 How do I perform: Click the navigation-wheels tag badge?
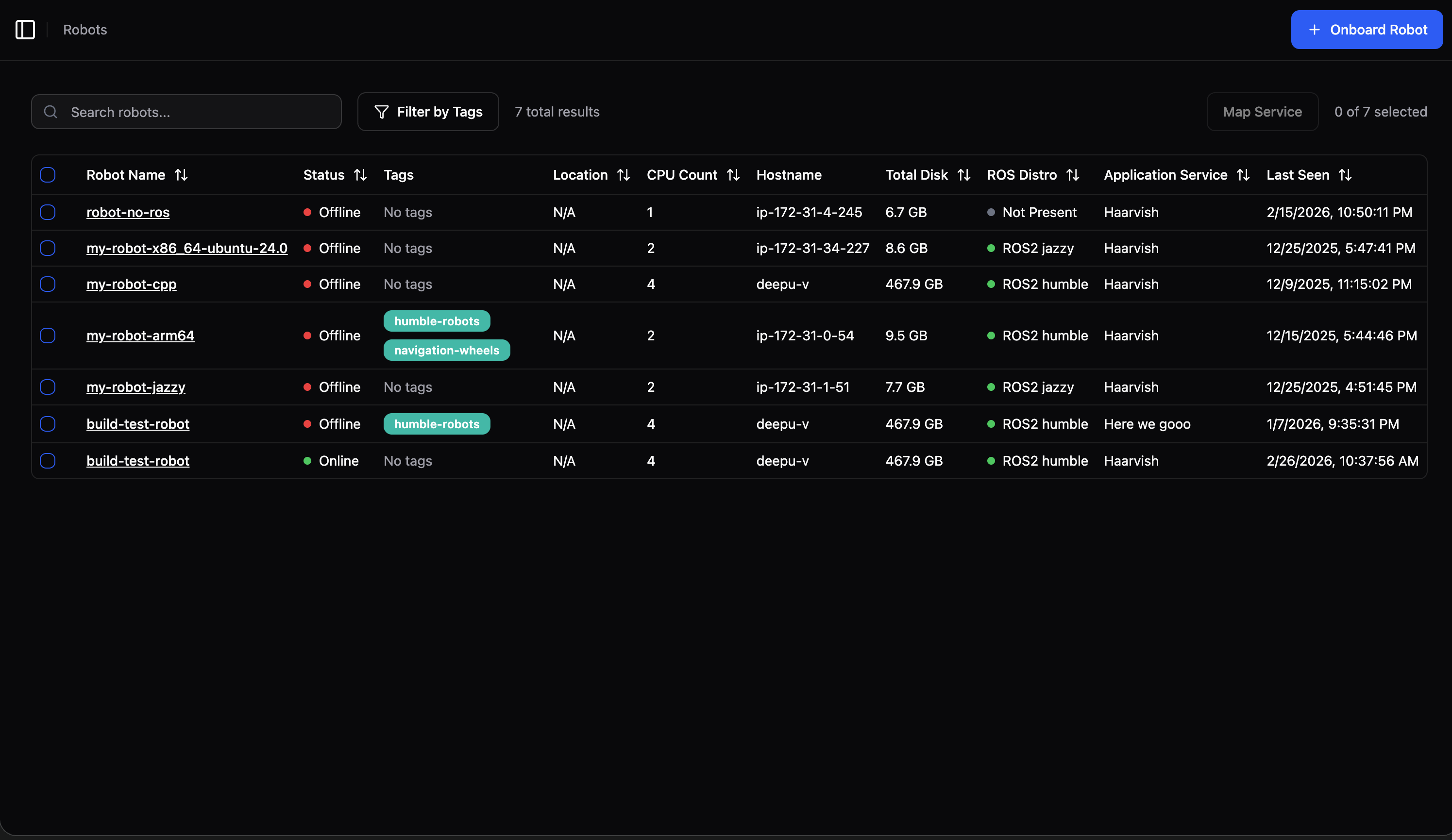(447, 350)
